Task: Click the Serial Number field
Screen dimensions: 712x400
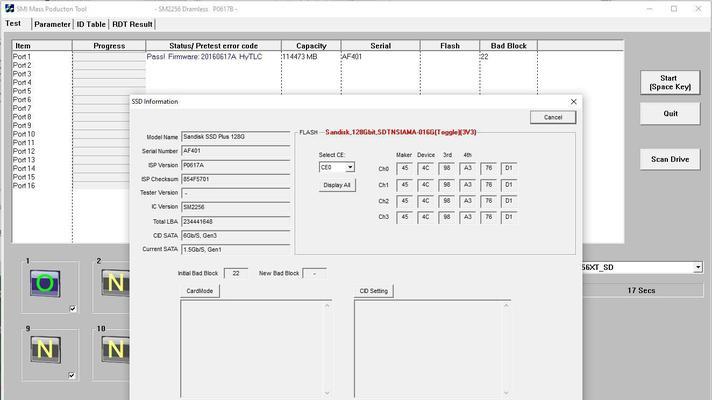Action: point(235,151)
